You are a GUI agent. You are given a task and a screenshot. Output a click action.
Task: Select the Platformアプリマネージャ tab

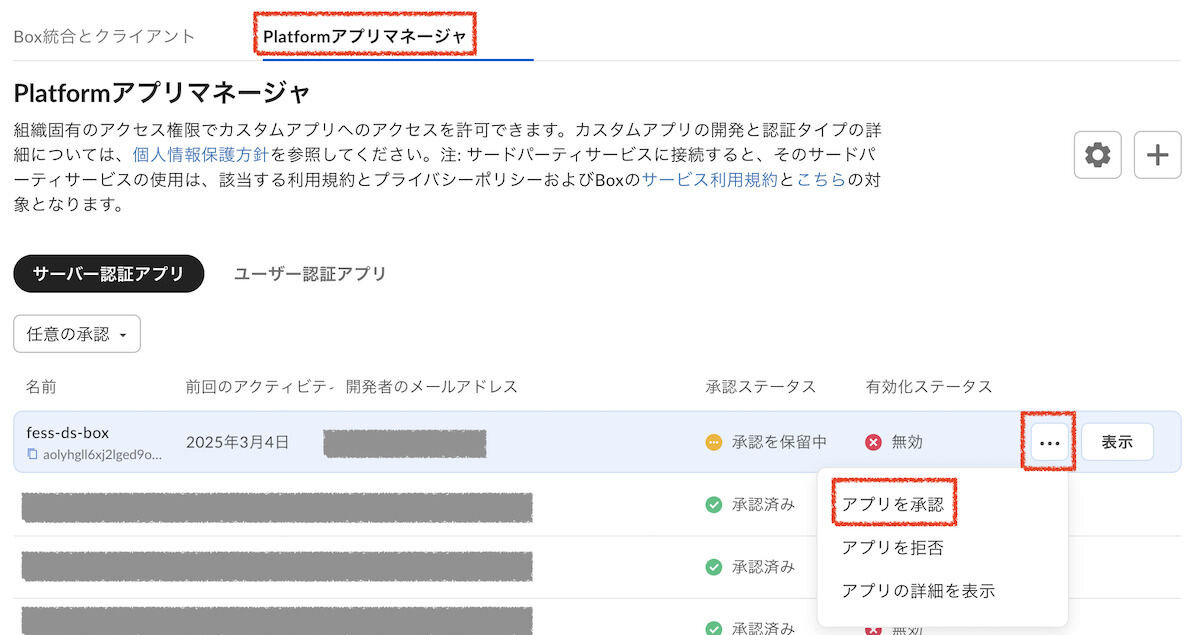[x=365, y=37]
